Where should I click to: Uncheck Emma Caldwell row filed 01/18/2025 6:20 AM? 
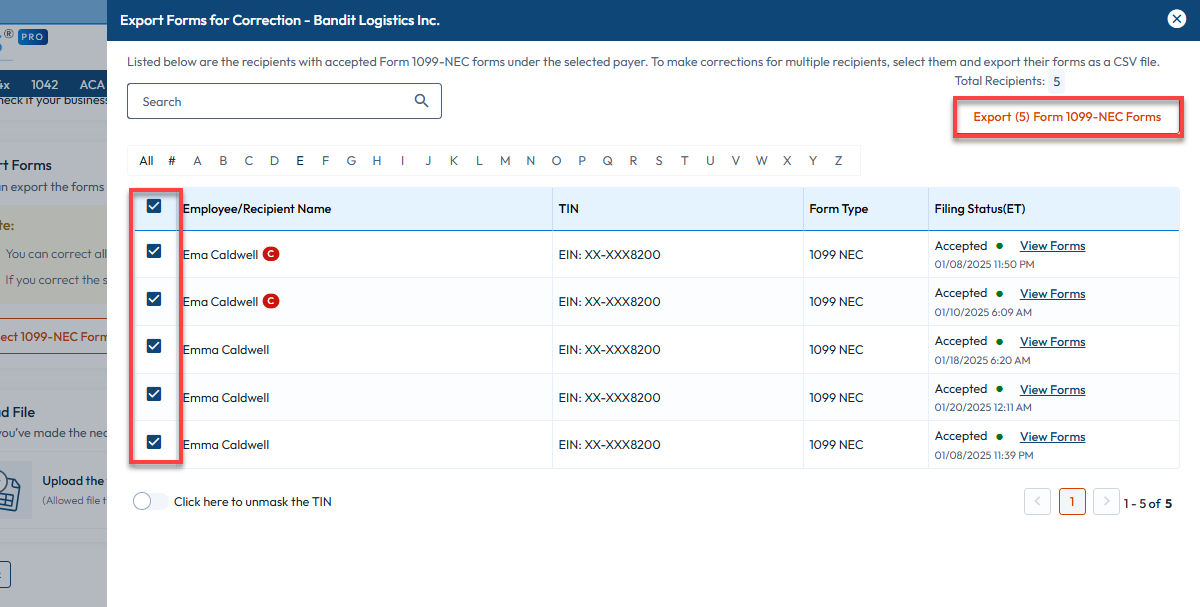pos(154,346)
